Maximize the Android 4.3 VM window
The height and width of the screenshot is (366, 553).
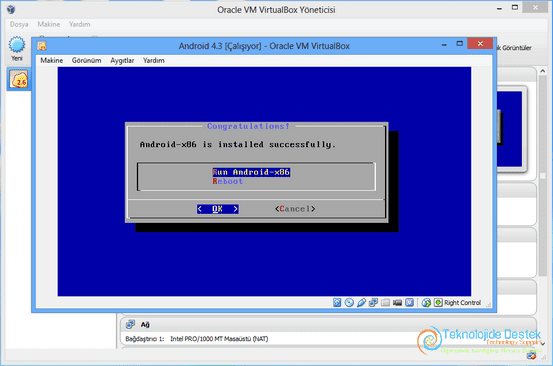460,44
